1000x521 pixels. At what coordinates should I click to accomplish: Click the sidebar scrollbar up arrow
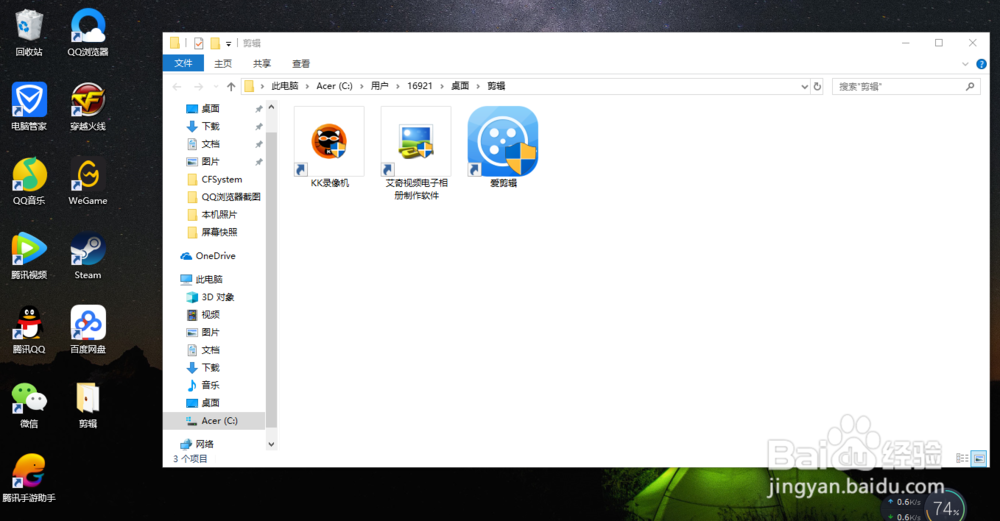(272, 106)
